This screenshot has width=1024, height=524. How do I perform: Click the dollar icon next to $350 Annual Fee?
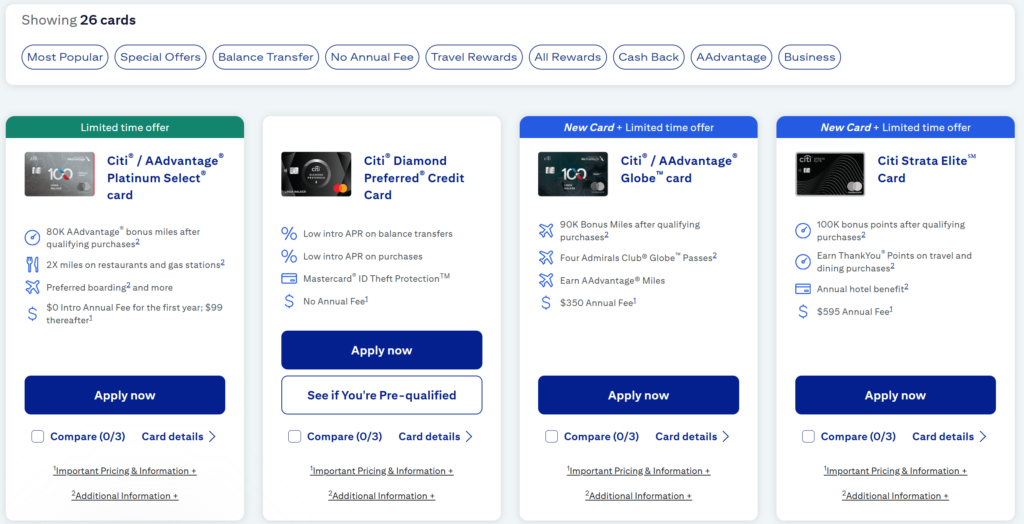click(x=546, y=302)
